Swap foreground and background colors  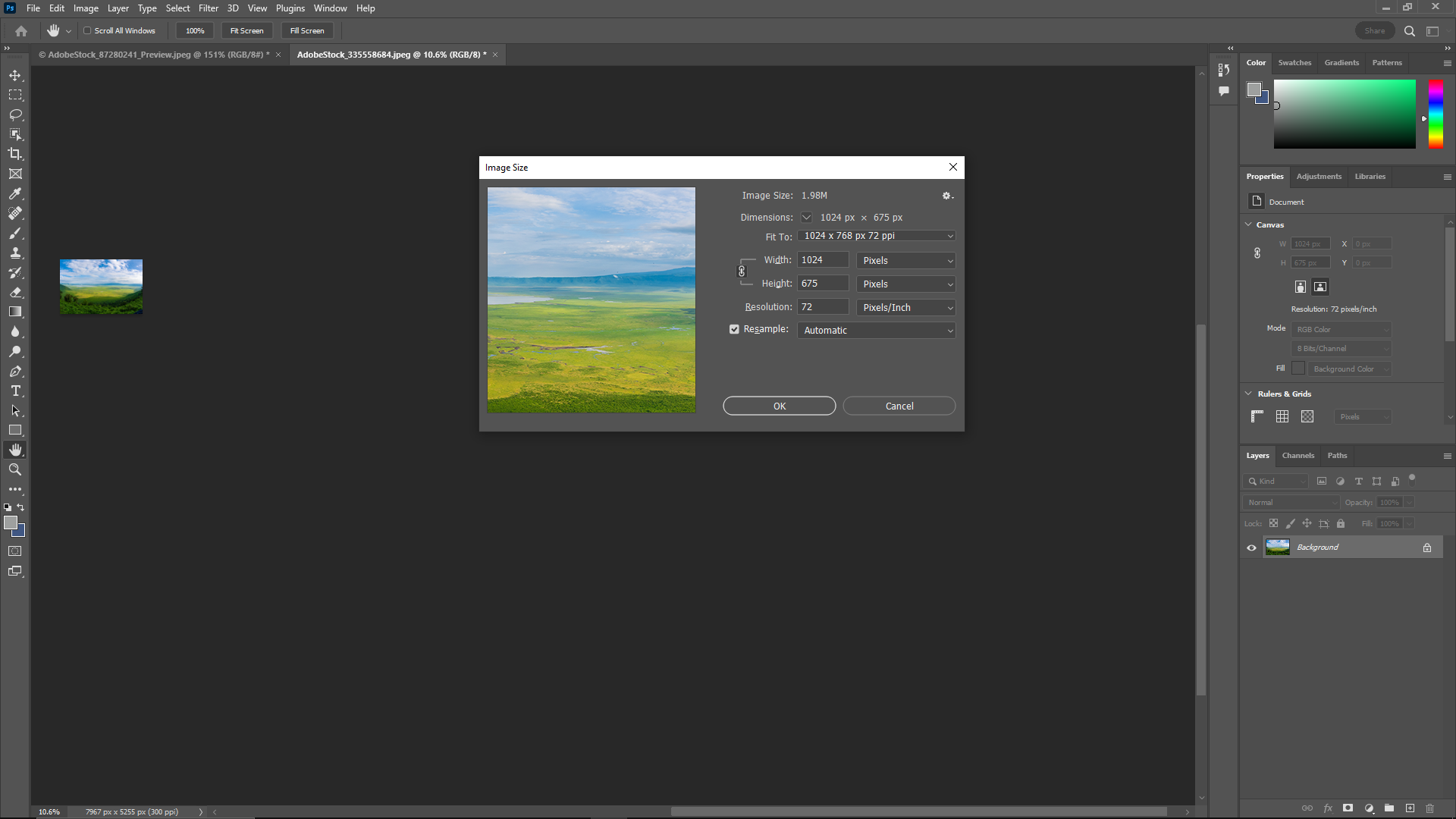[20, 507]
